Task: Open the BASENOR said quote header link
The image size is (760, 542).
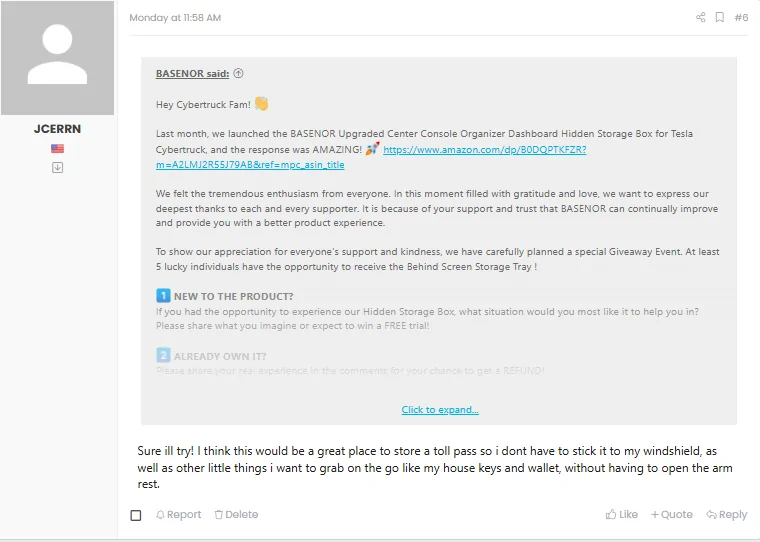Action: [x=192, y=73]
